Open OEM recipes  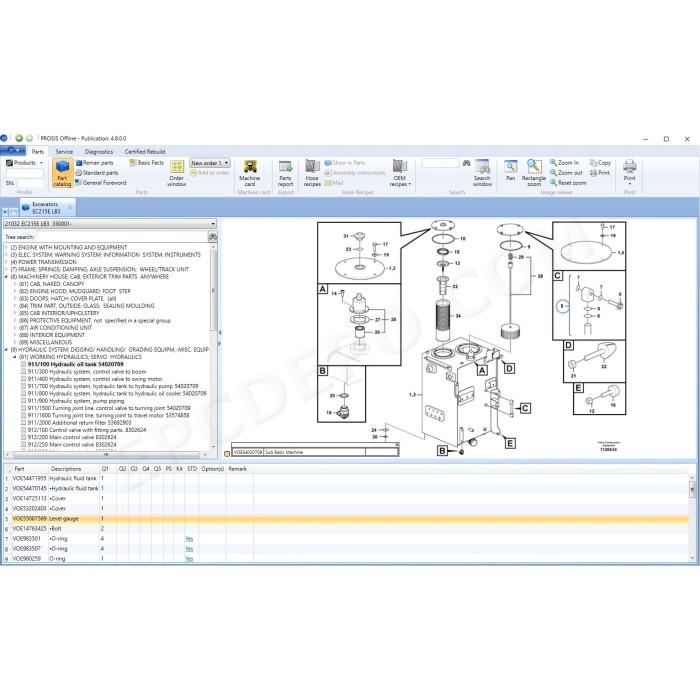400,173
